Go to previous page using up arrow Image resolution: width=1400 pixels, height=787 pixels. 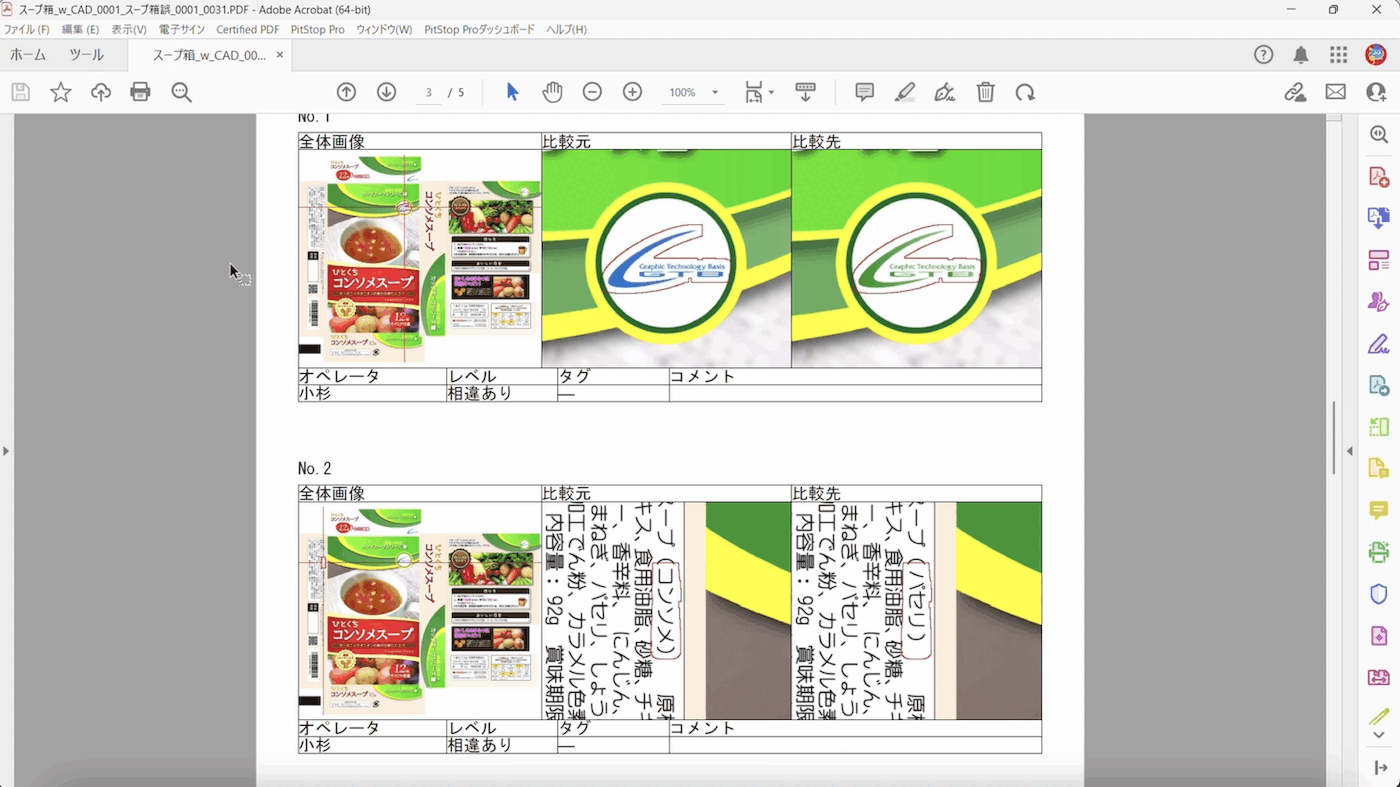coord(346,92)
